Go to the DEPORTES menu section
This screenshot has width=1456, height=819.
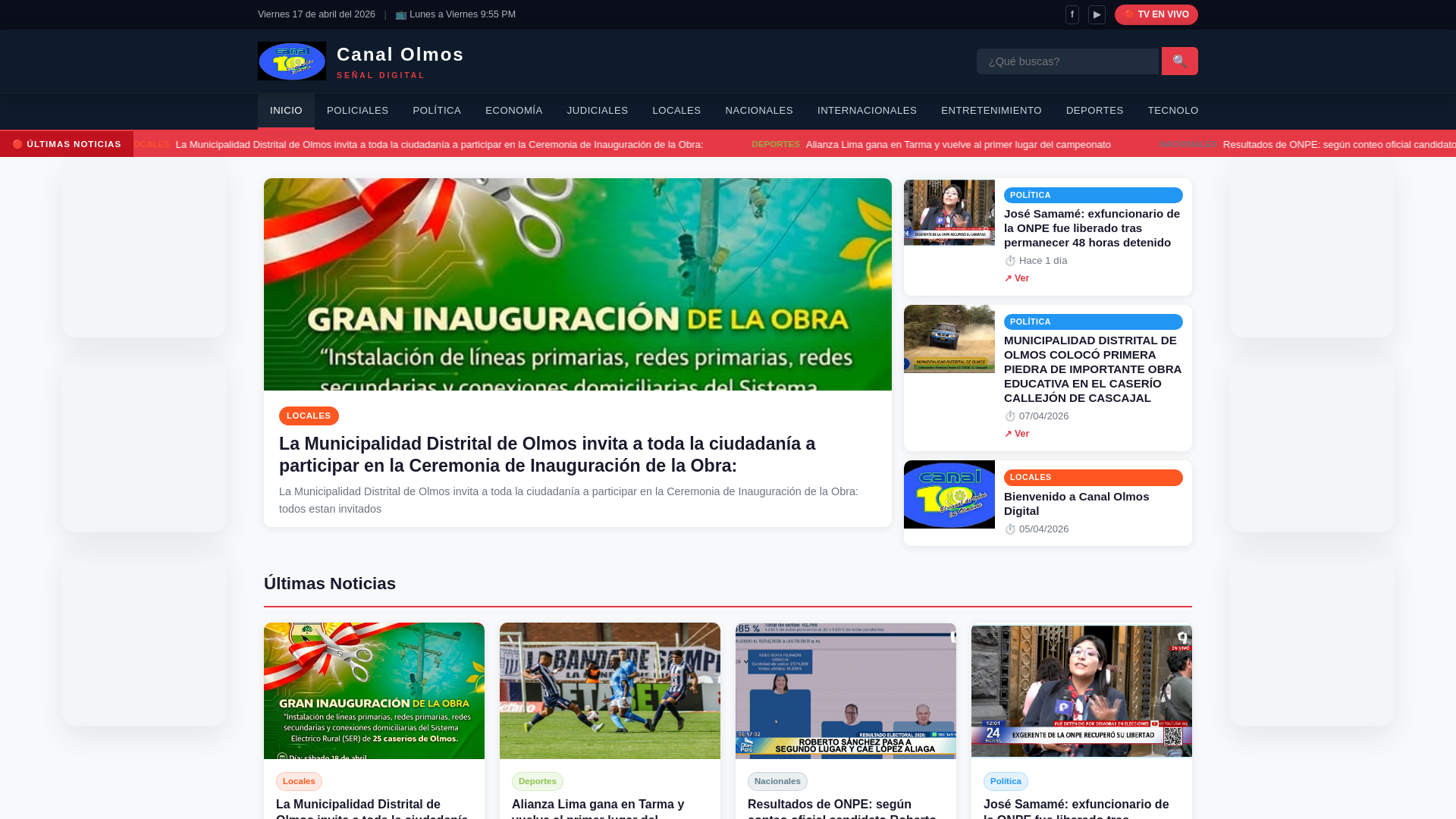tap(1094, 111)
